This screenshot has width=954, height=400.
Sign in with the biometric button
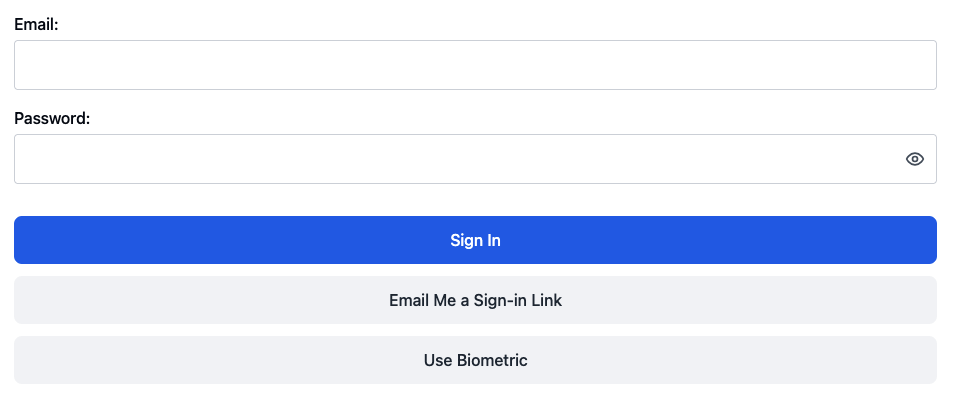[x=475, y=360]
